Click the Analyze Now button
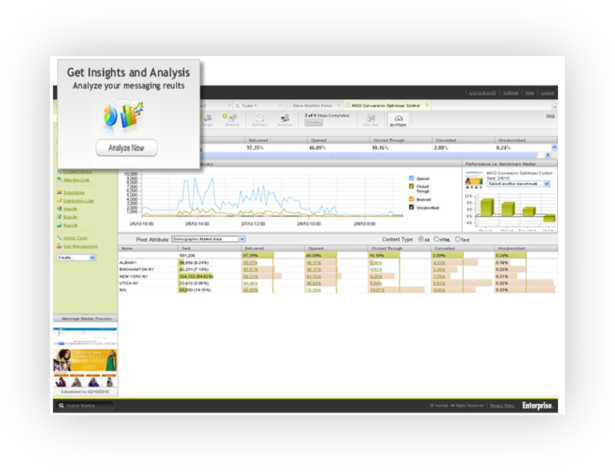This screenshot has width=615, height=472. tap(127, 148)
